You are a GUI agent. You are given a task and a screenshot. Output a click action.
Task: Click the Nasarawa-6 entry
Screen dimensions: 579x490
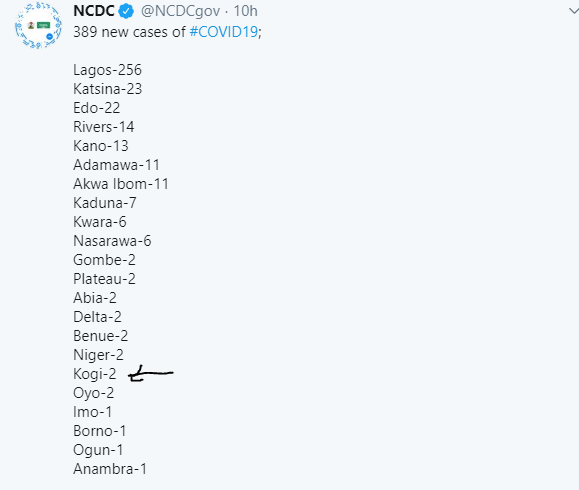coord(112,241)
